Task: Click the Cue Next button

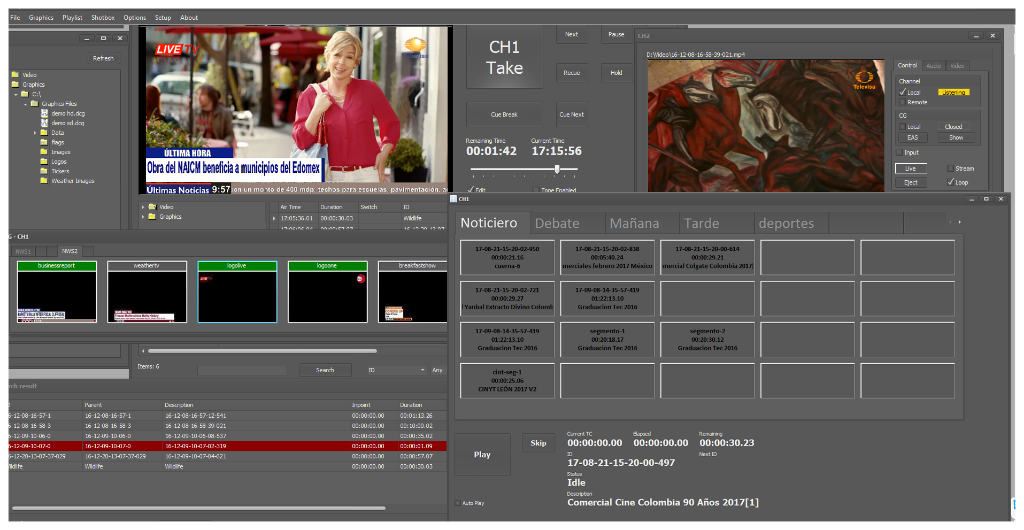Action: coord(571,114)
